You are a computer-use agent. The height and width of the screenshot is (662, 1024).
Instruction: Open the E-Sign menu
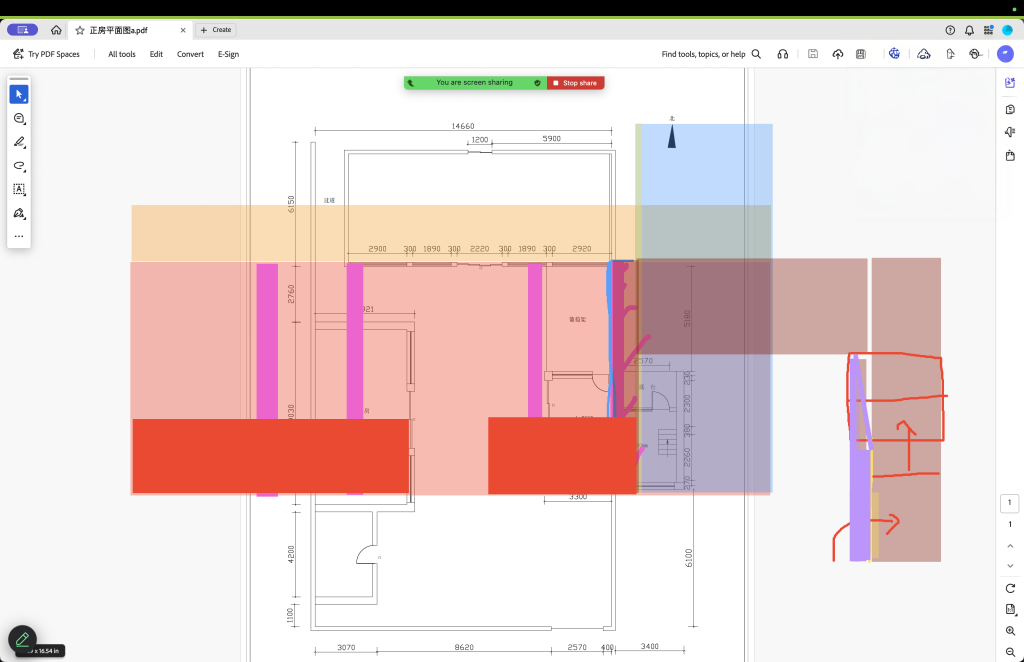pos(228,54)
